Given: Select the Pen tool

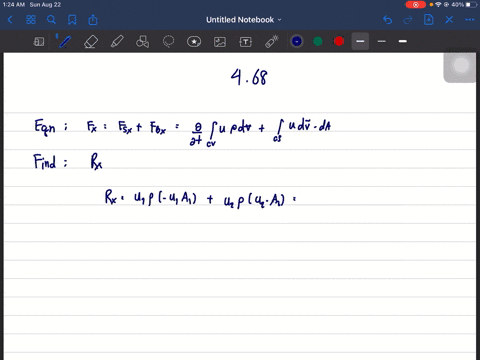Looking at the screenshot, I should pos(65,42).
